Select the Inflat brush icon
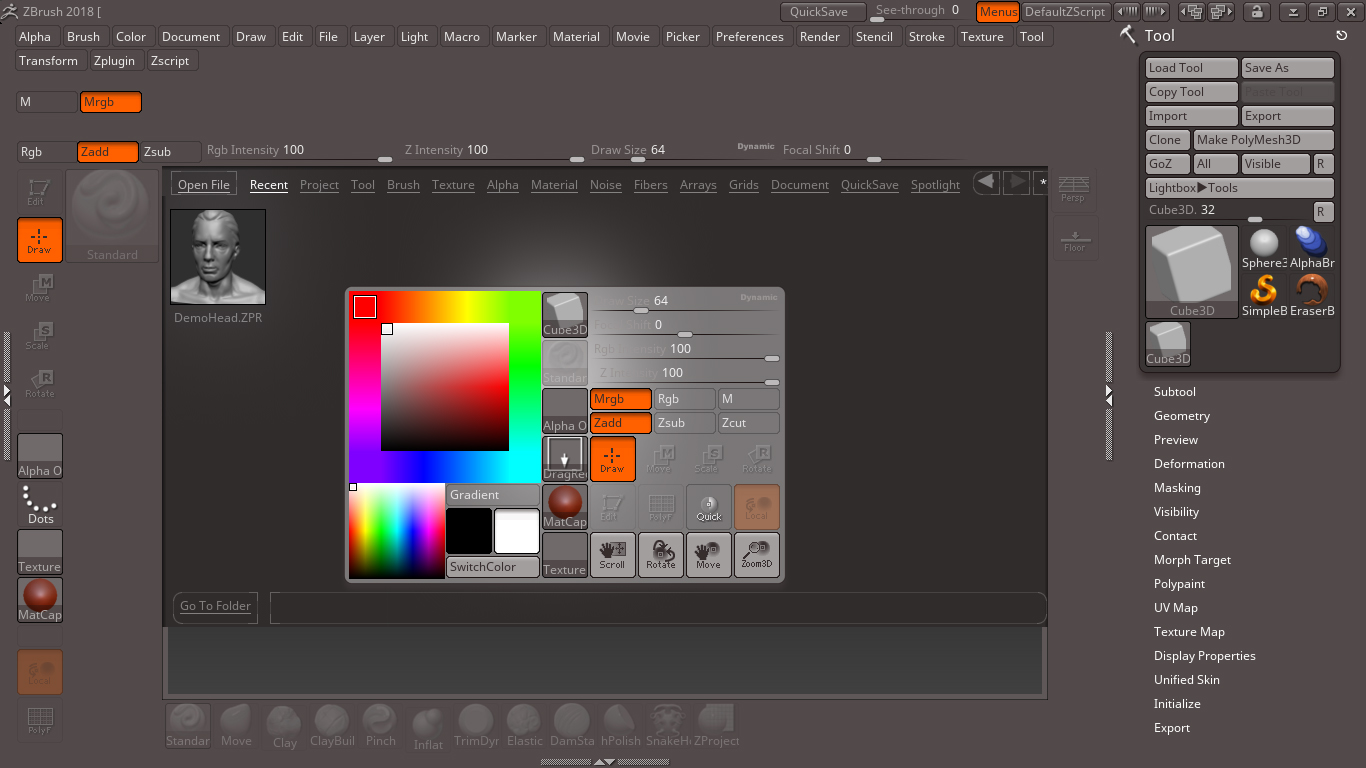This screenshot has height=768, width=1366. point(428,728)
